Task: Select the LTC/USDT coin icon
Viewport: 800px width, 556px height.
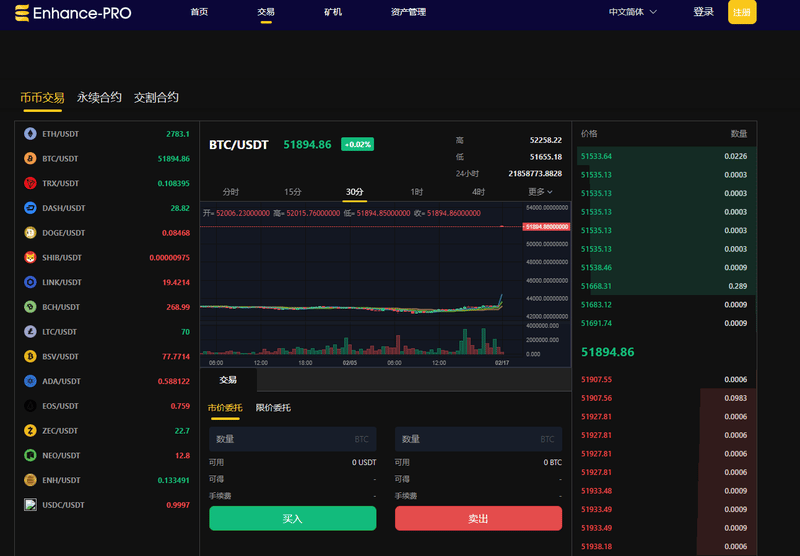Action: click(x=30, y=332)
